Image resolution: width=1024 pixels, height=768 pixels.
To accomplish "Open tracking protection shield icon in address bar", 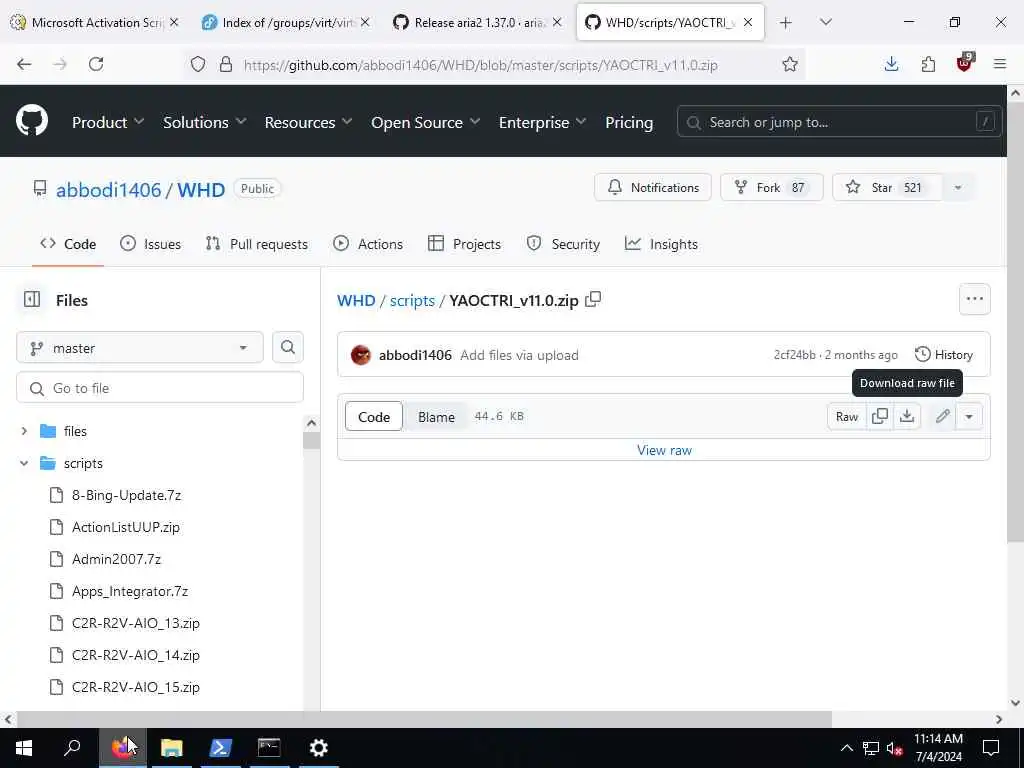I will click(x=198, y=64).
